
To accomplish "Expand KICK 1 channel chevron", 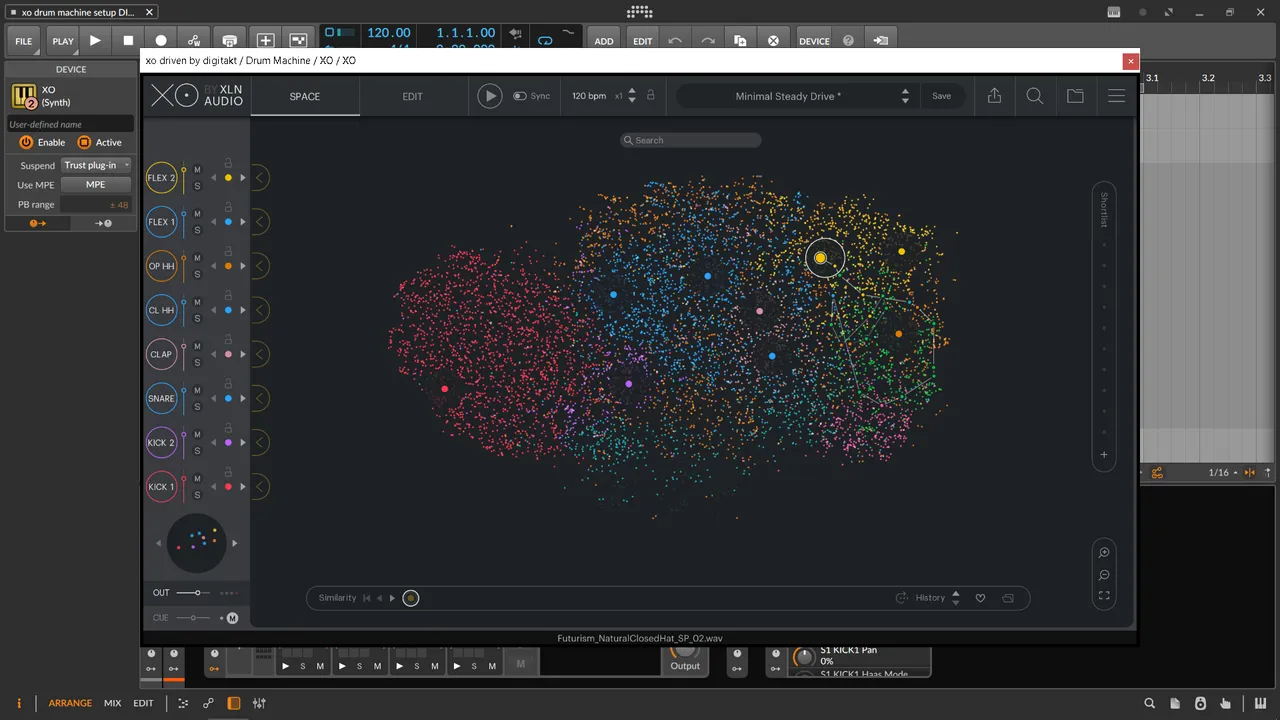I will click(259, 487).
